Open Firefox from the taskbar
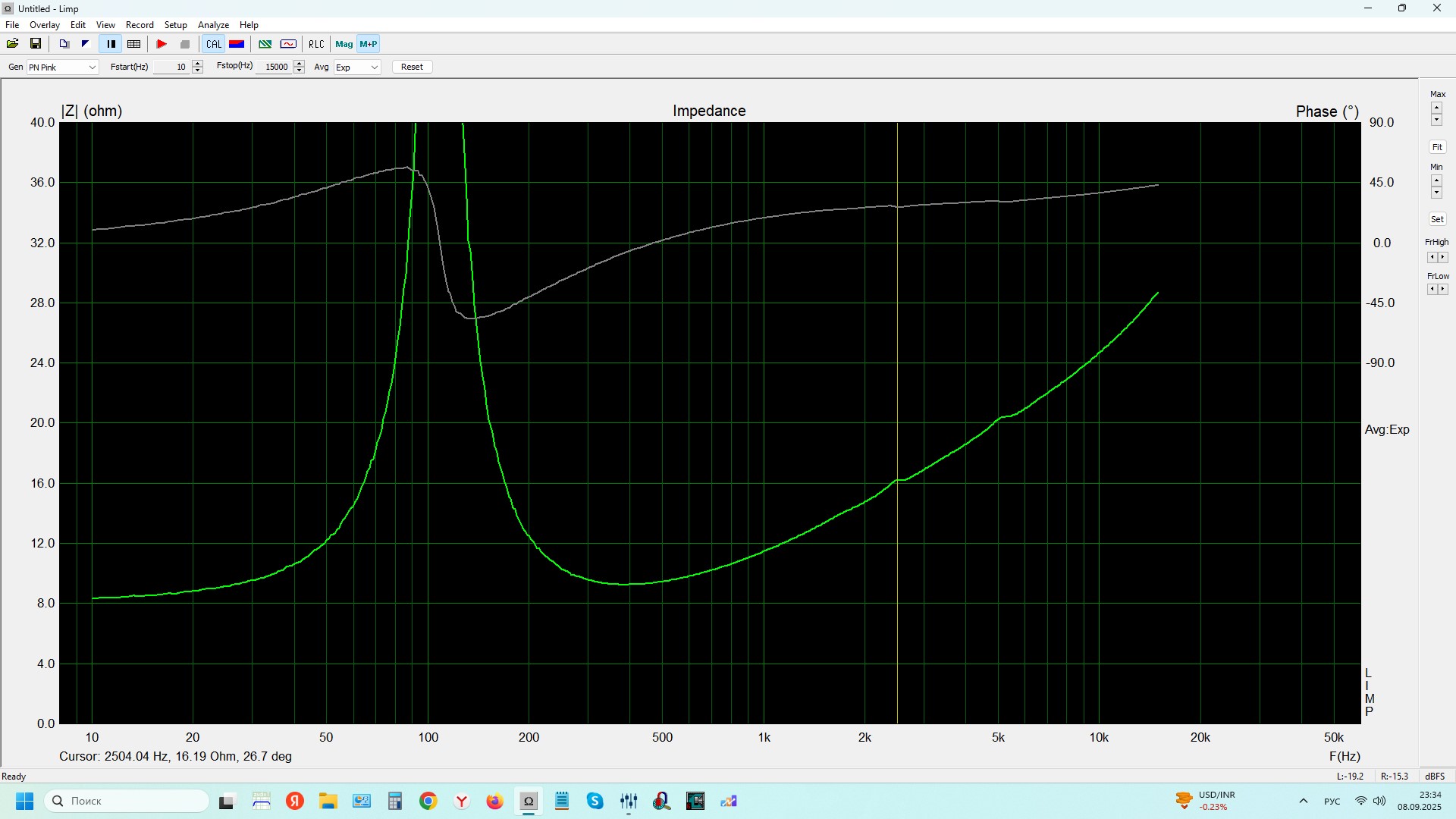The height and width of the screenshot is (819, 1456). pyautogui.click(x=494, y=801)
